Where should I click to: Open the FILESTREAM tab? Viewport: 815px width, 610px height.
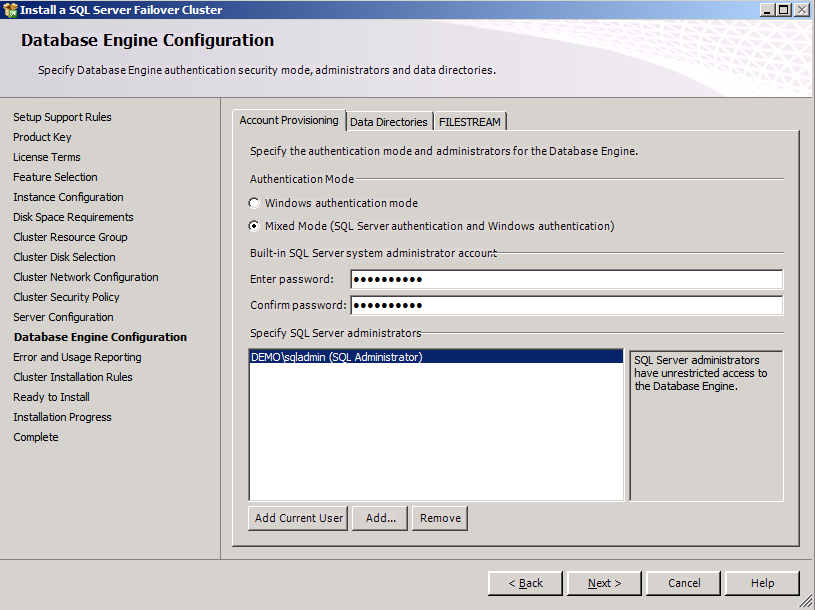pos(469,122)
